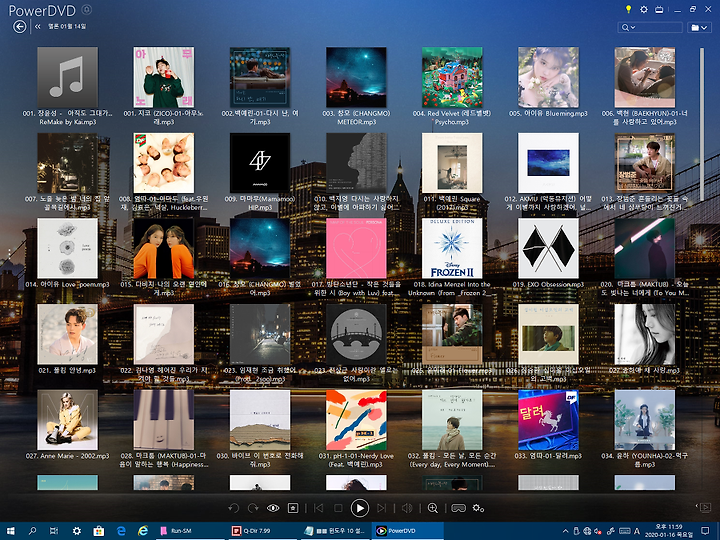Open player settings gears in control bar
720x540 pixels.
tap(478, 508)
